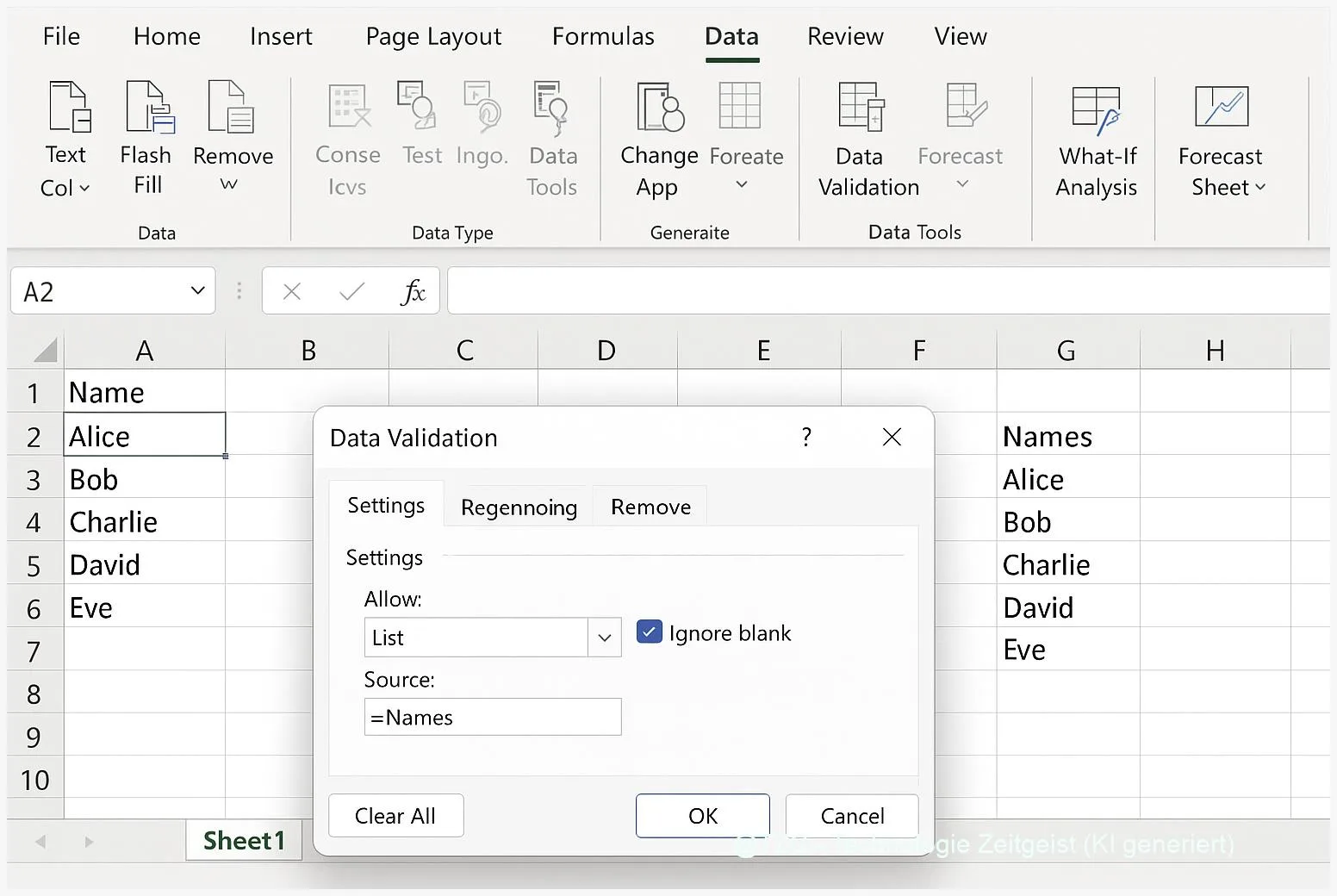Click Cancel in Data Validation dialog
The width and height of the screenshot is (1337, 896).
(851, 816)
